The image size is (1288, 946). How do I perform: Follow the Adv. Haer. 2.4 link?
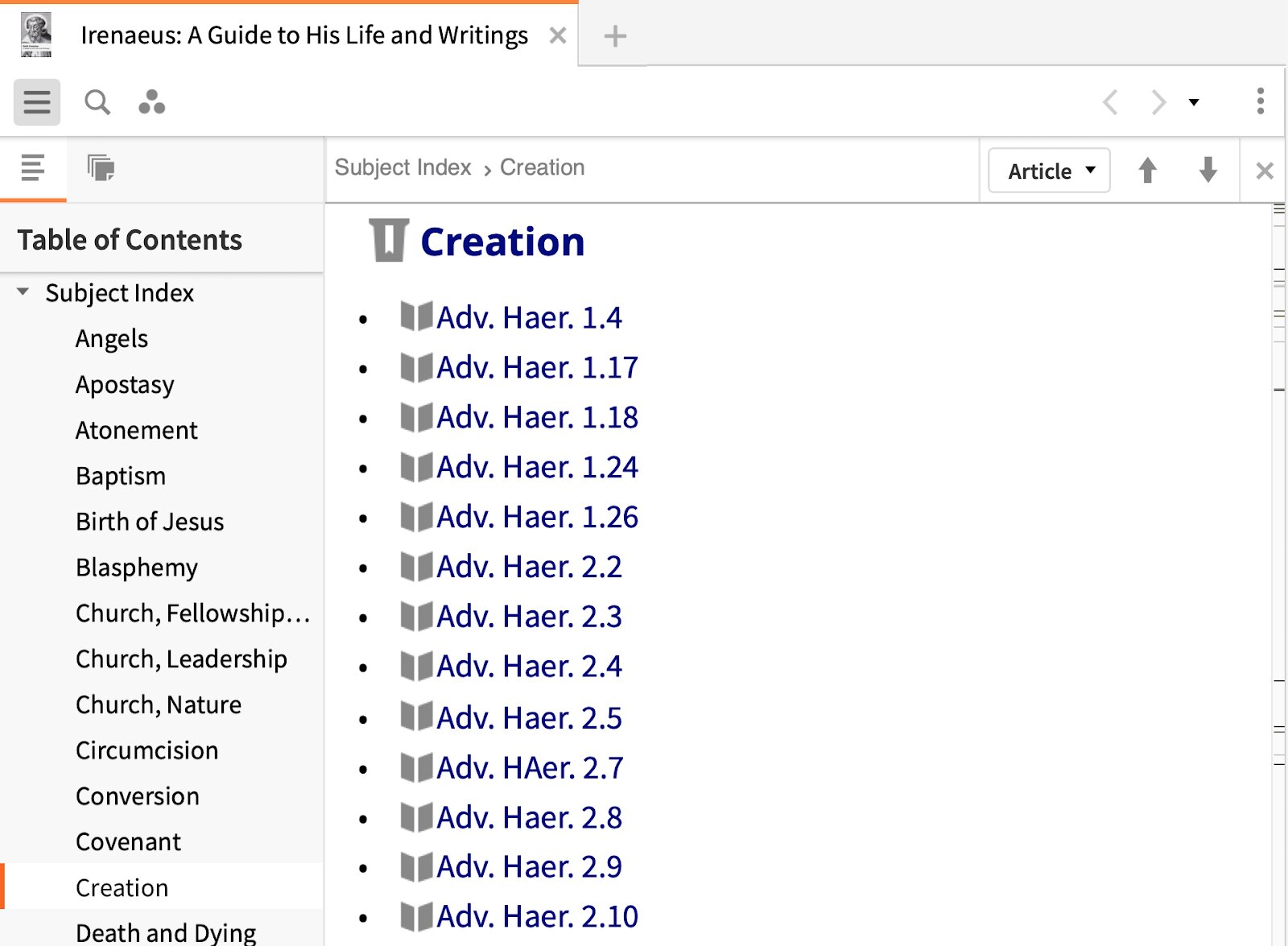click(529, 667)
